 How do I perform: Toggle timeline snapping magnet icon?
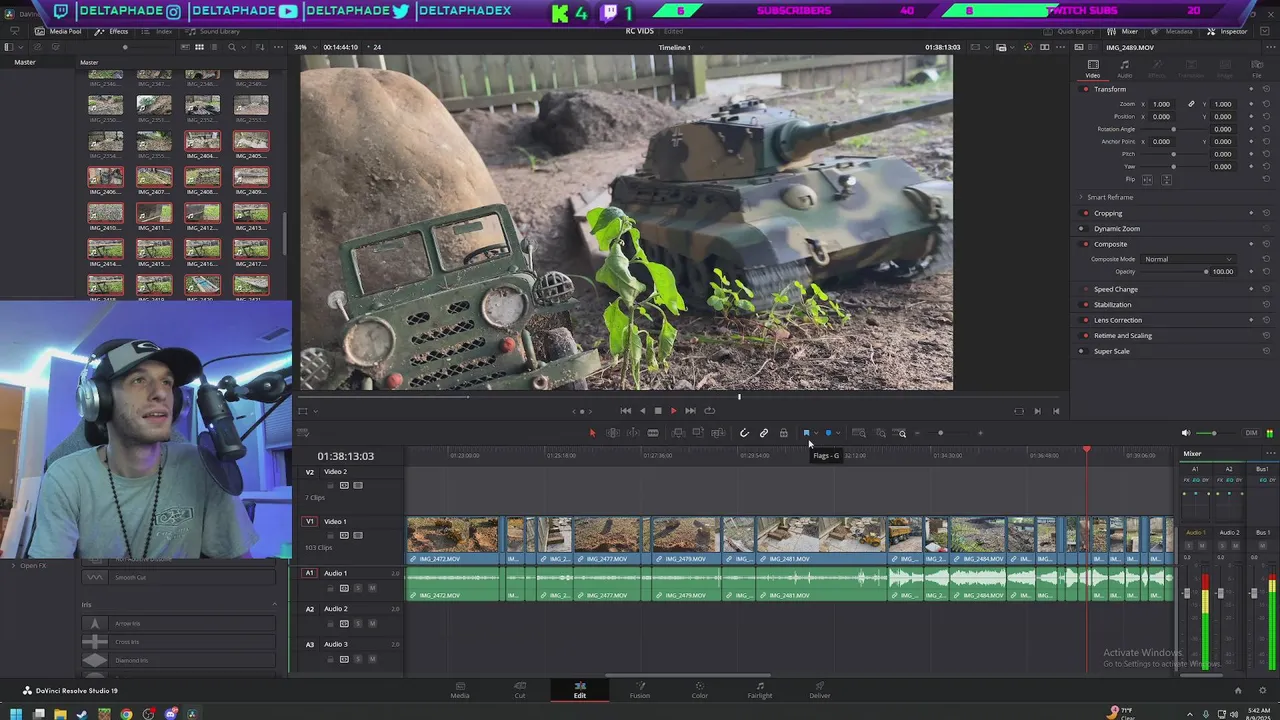tap(744, 433)
